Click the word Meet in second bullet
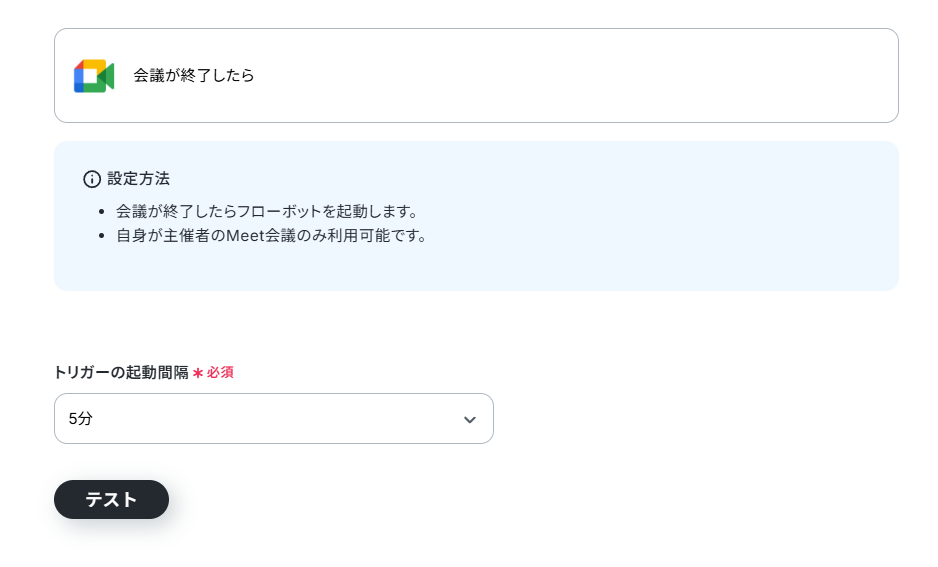938x567 pixels. click(245, 236)
